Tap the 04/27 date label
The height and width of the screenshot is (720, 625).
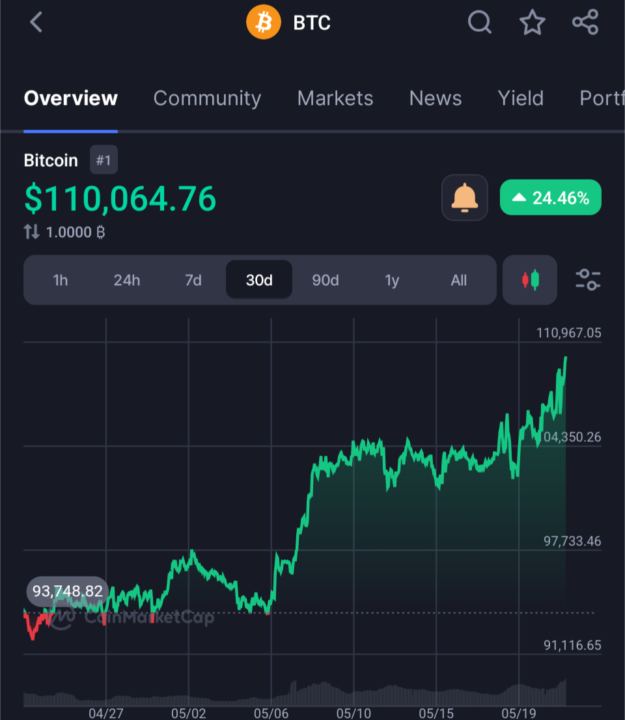106,713
